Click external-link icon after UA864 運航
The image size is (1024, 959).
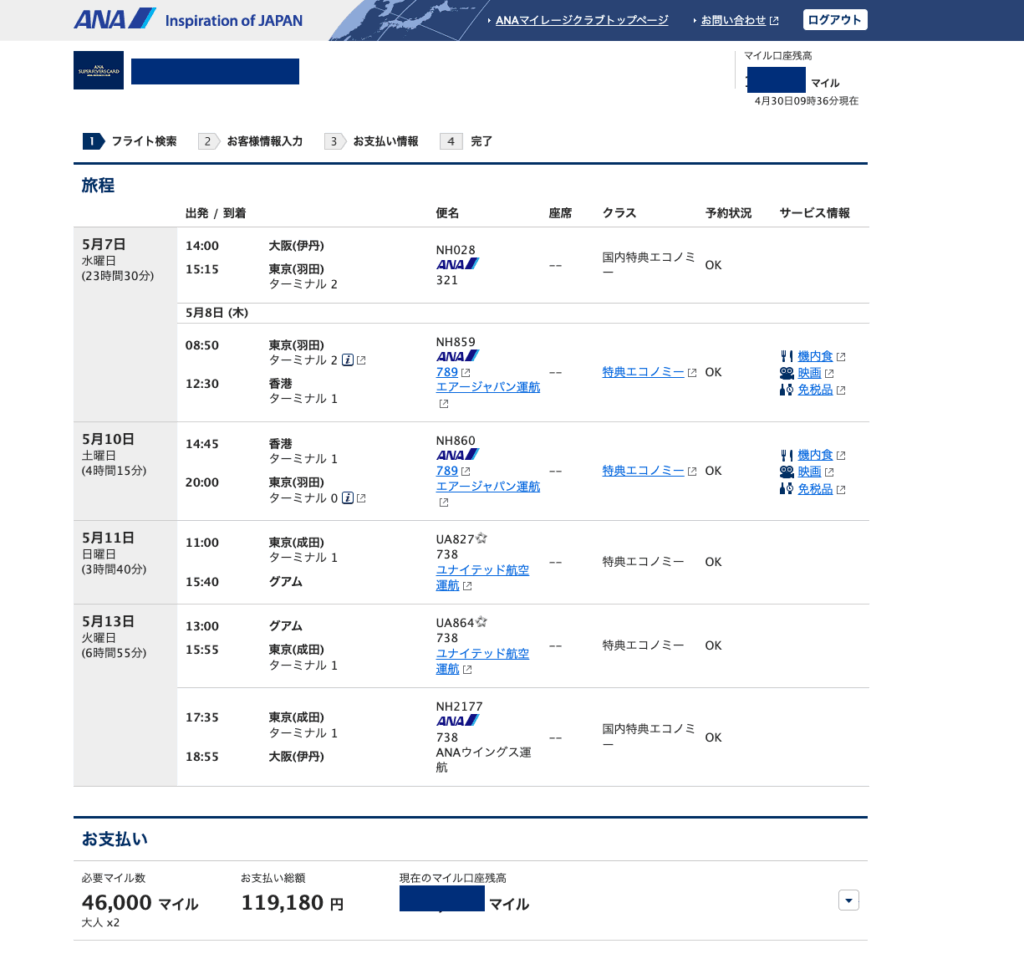[467, 670]
